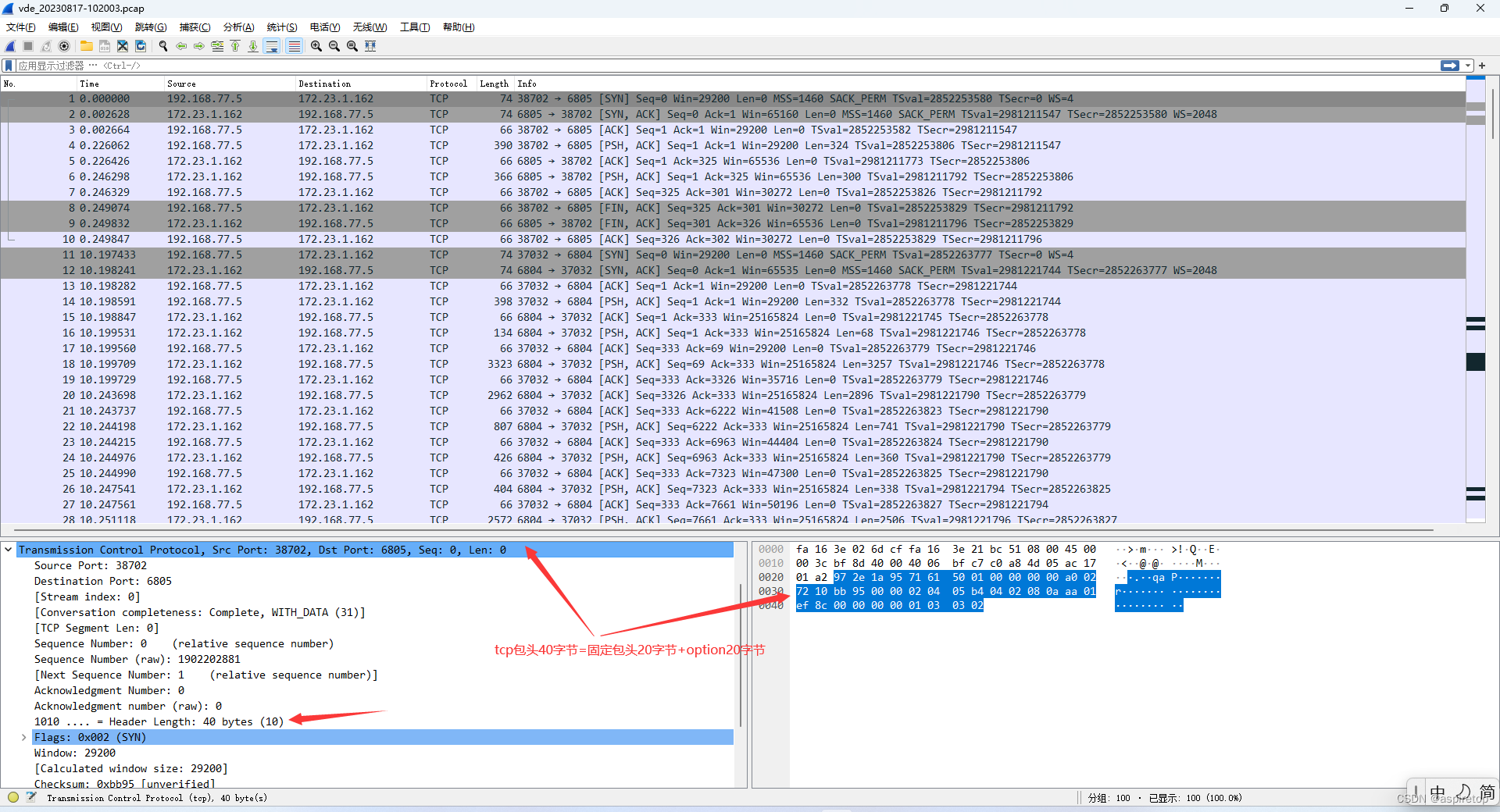Save the capture file via toolbar icon
1500x812 pixels.
pyautogui.click(x=105, y=46)
